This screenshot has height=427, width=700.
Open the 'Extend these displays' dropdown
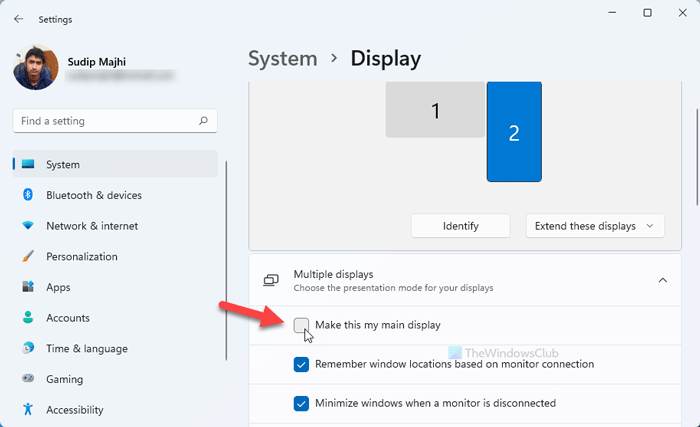[x=595, y=226]
